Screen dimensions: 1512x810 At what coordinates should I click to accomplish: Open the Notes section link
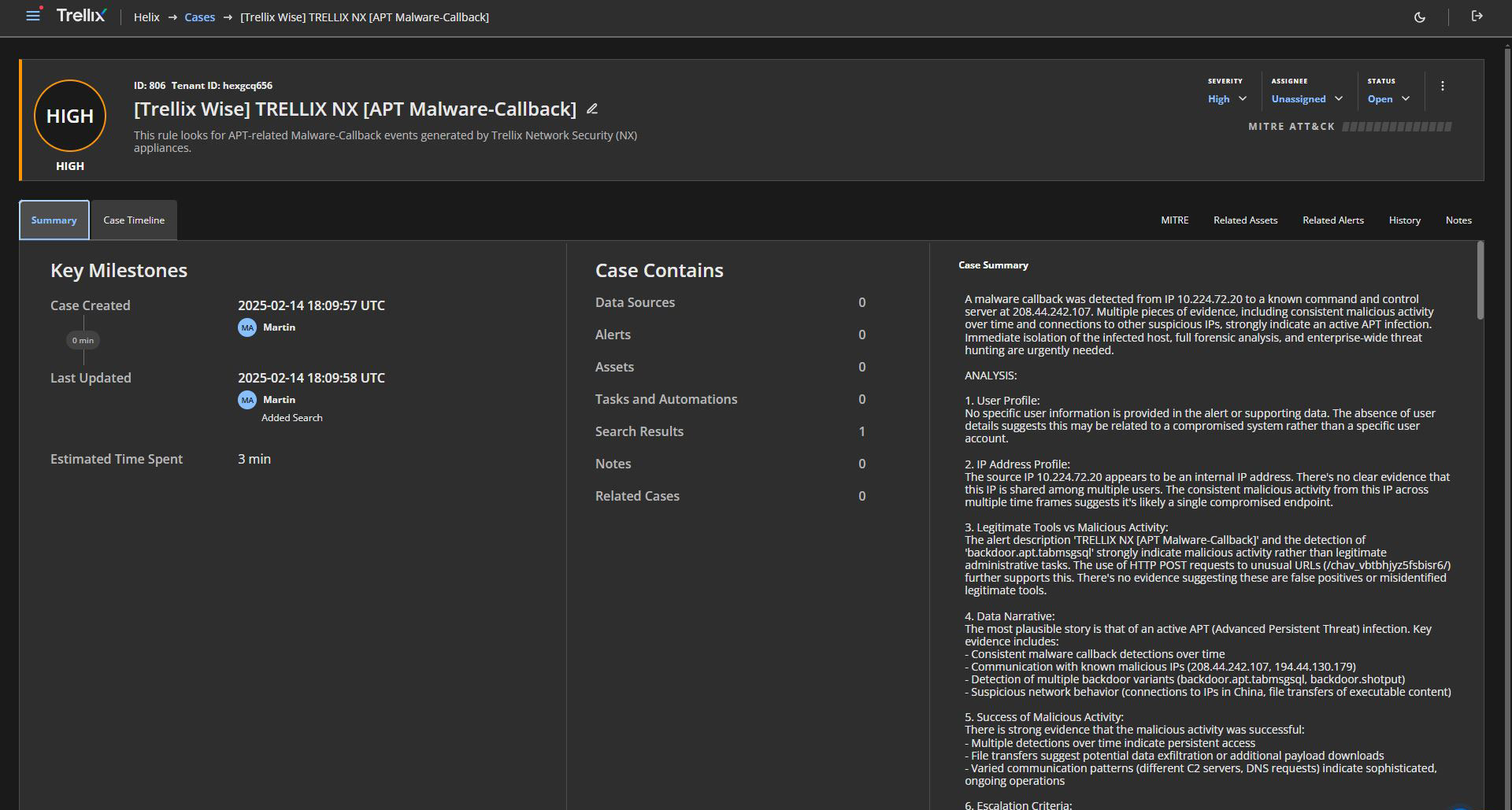pos(1458,220)
